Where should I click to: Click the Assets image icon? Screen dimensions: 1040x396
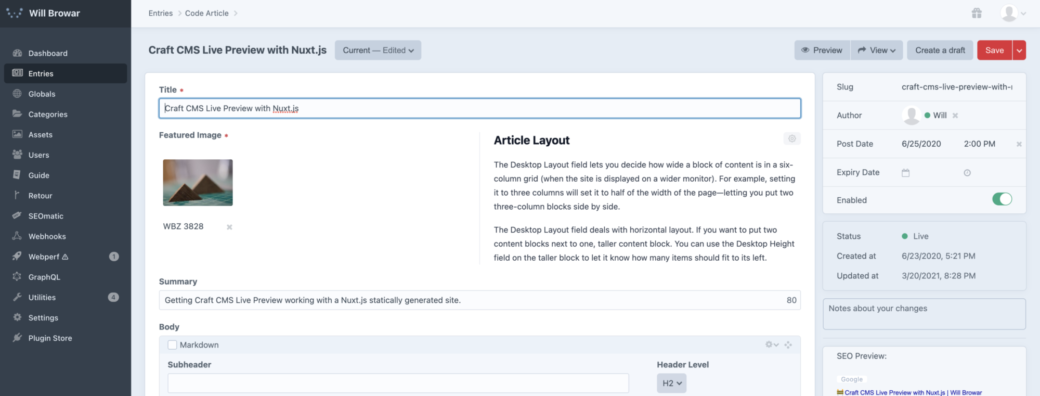click(x=17, y=135)
